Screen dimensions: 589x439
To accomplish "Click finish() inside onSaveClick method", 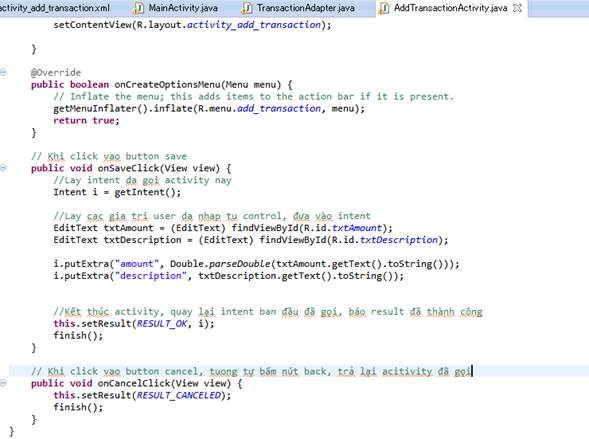I will coord(78,335).
